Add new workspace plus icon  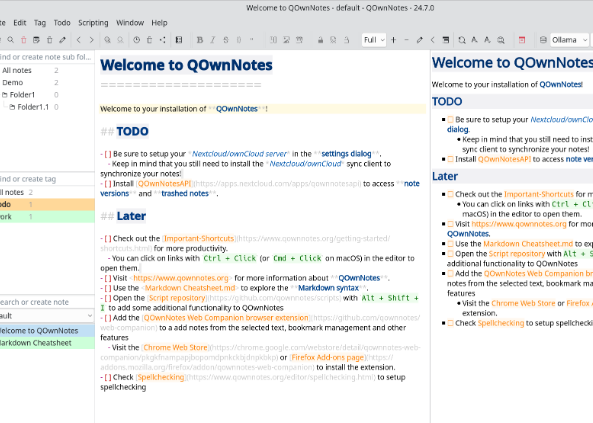[x=394, y=40]
